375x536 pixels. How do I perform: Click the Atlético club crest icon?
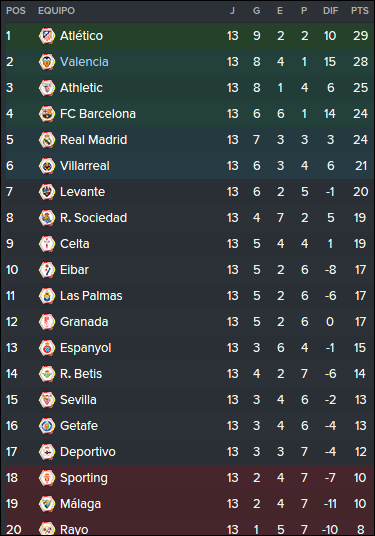pos(47,36)
